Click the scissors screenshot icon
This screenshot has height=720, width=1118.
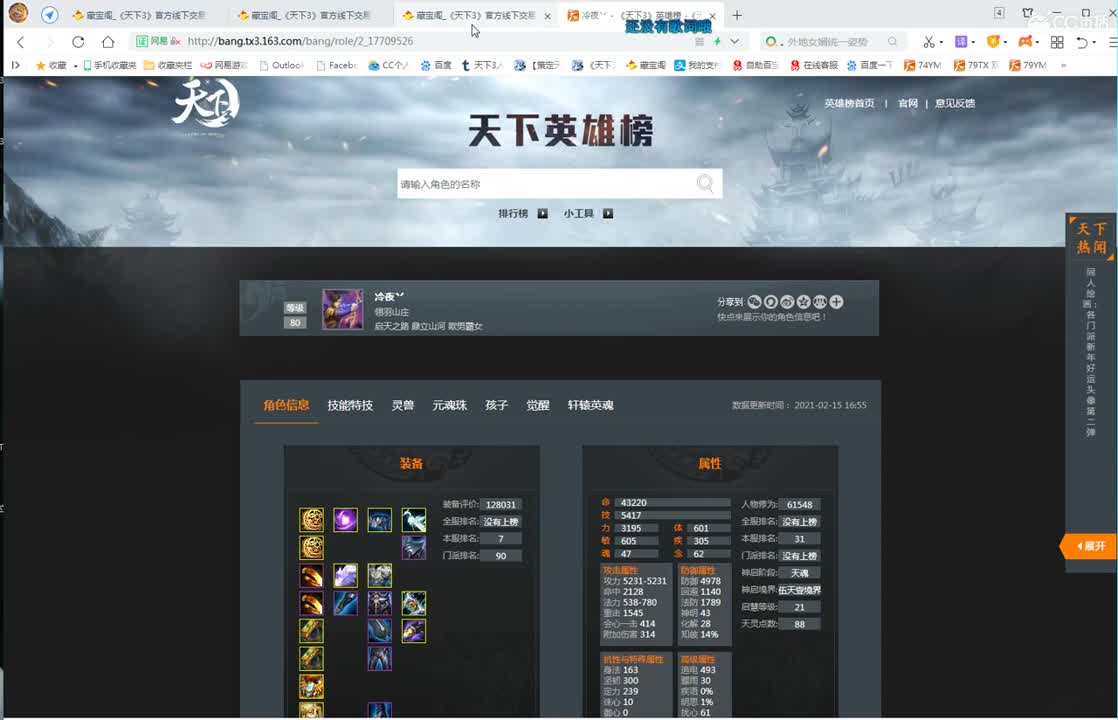pos(927,41)
